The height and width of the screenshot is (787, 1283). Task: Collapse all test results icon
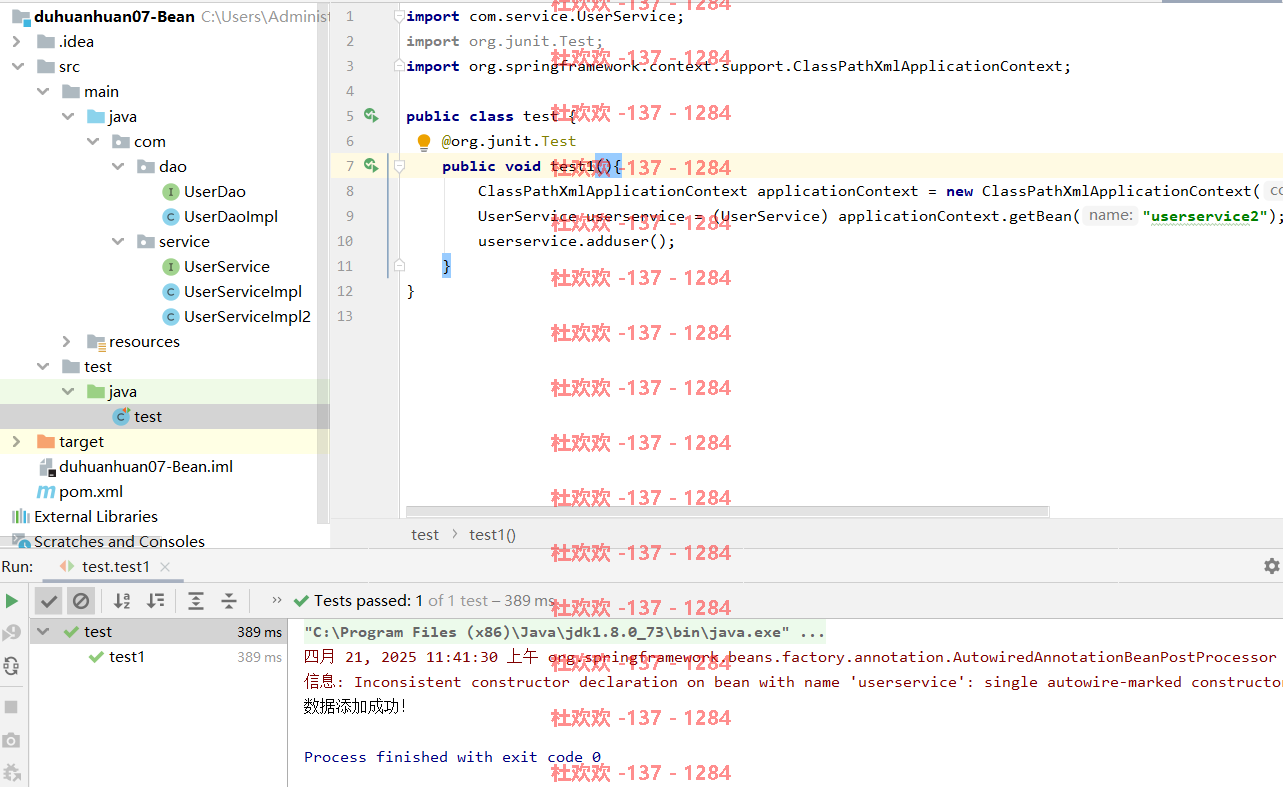point(229,601)
